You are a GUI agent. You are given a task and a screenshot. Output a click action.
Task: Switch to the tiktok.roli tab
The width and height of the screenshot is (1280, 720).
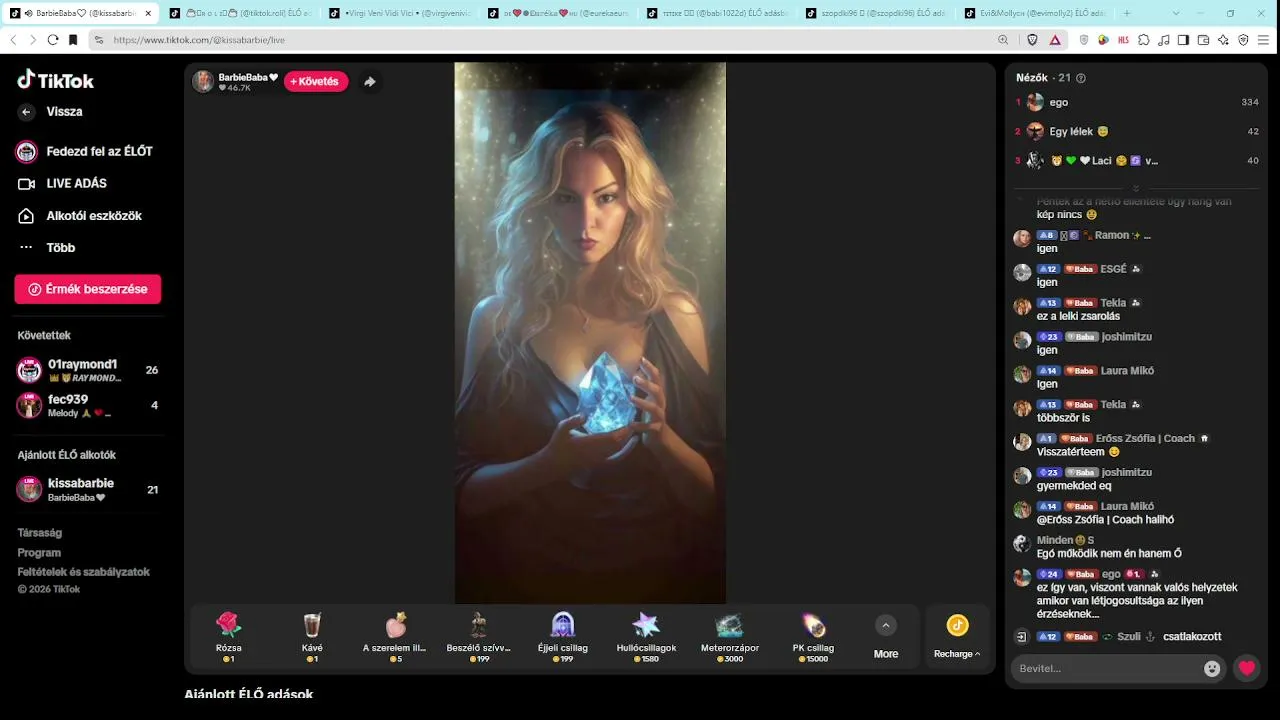(239, 13)
